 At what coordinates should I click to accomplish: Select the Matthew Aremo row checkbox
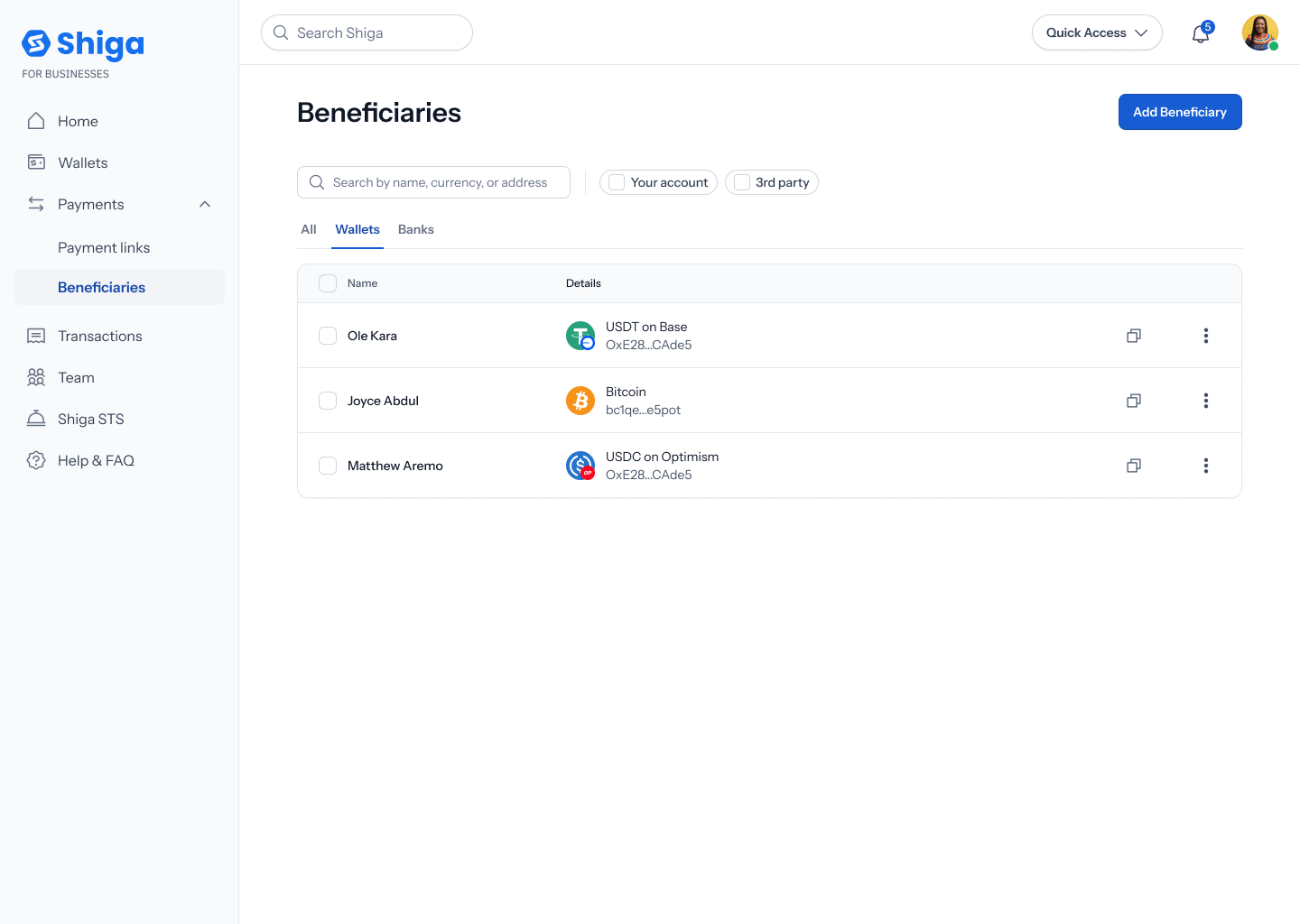[x=328, y=466]
